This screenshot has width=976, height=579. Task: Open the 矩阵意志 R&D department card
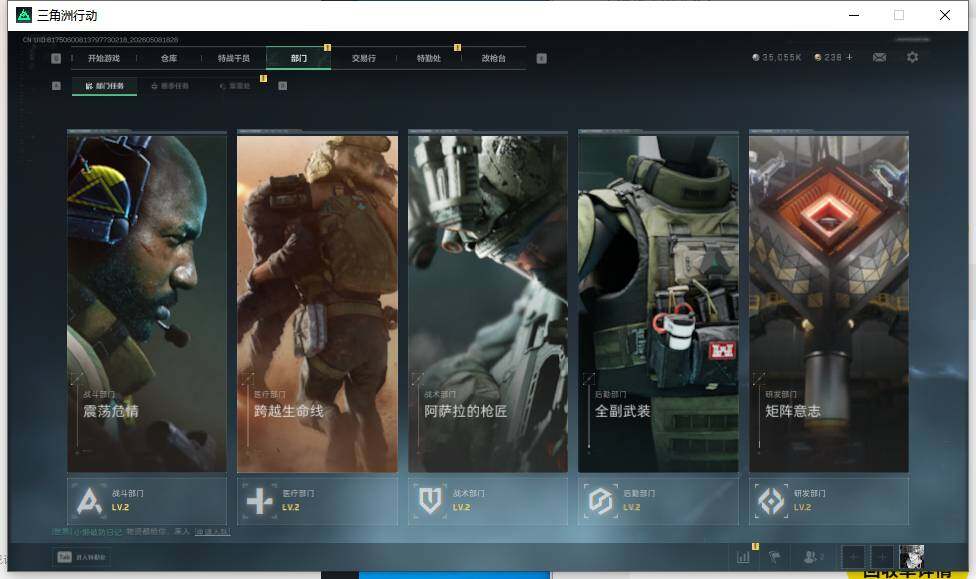(x=829, y=301)
